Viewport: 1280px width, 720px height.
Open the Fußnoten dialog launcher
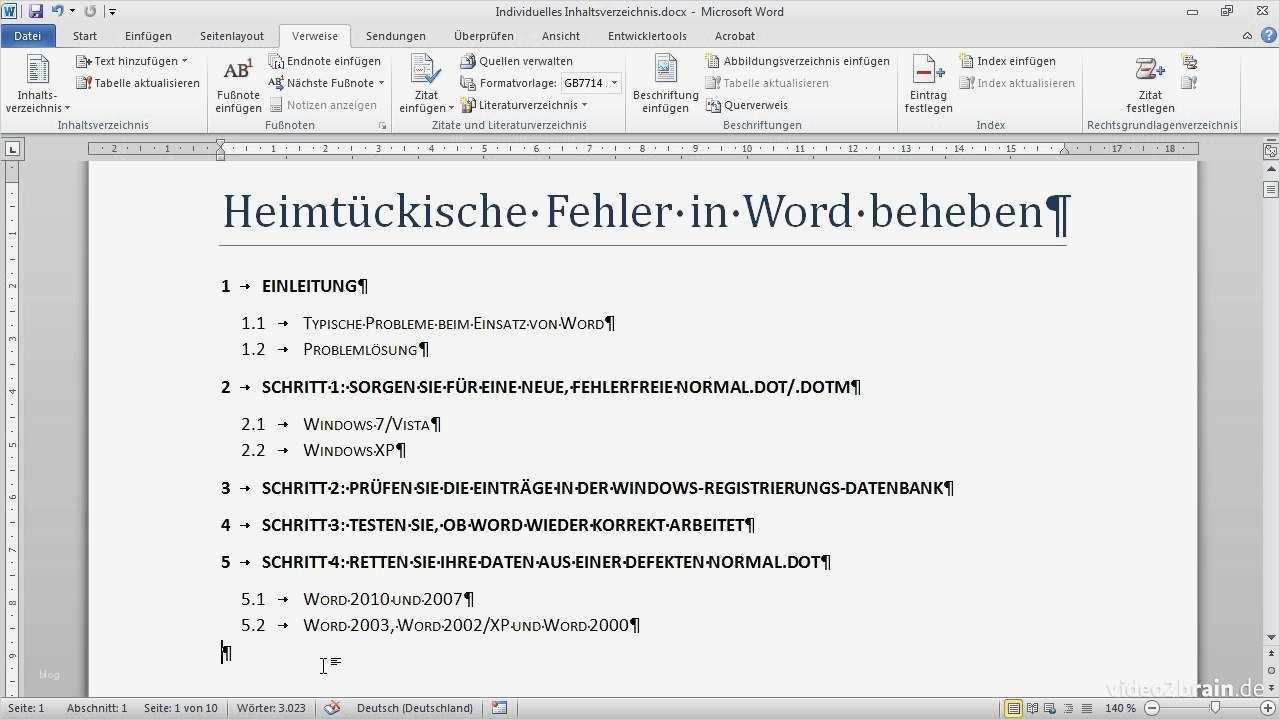coord(382,126)
